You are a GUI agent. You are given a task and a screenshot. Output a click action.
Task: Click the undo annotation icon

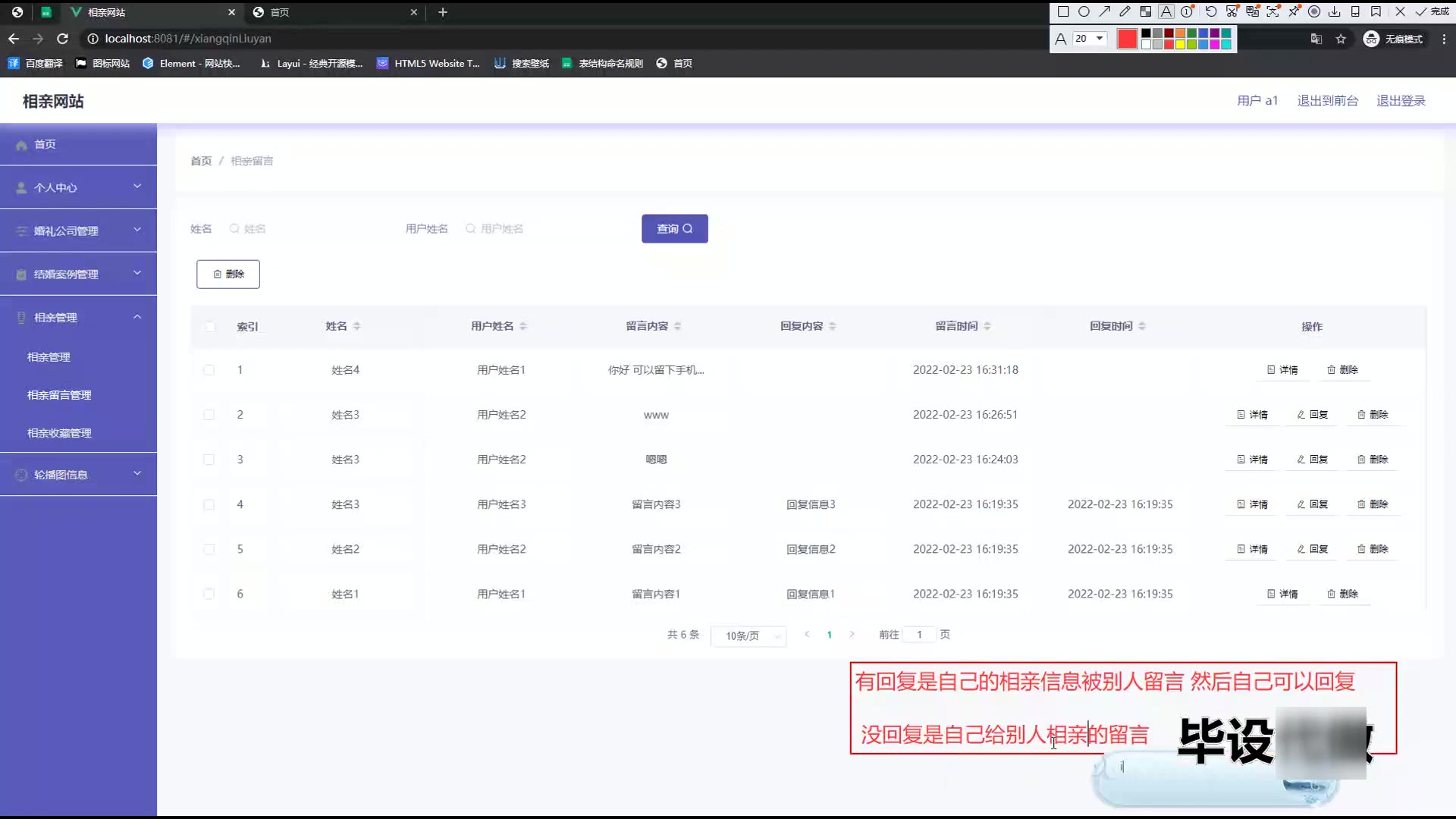[1211, 11]
